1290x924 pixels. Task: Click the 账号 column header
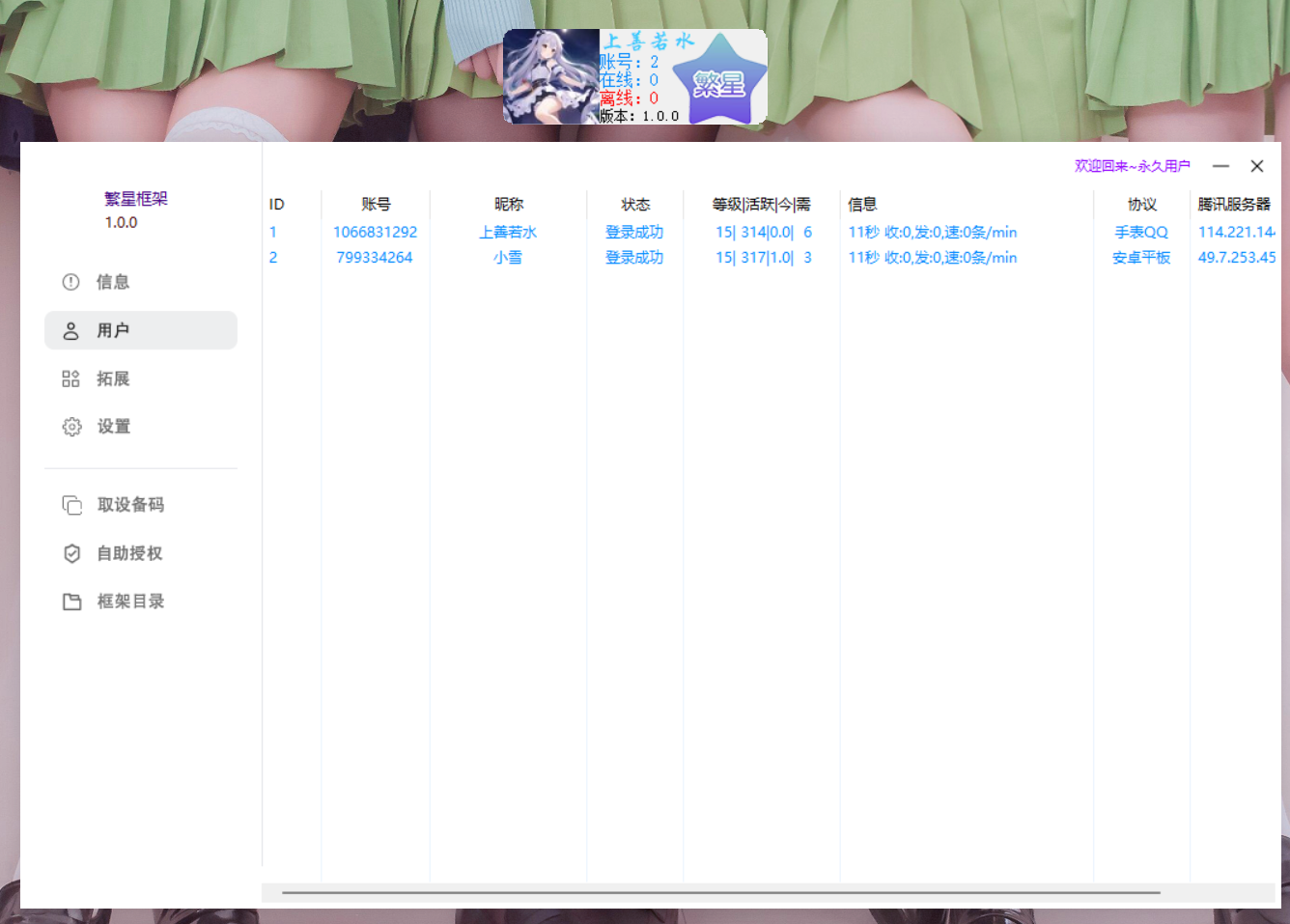pos(376,204)
